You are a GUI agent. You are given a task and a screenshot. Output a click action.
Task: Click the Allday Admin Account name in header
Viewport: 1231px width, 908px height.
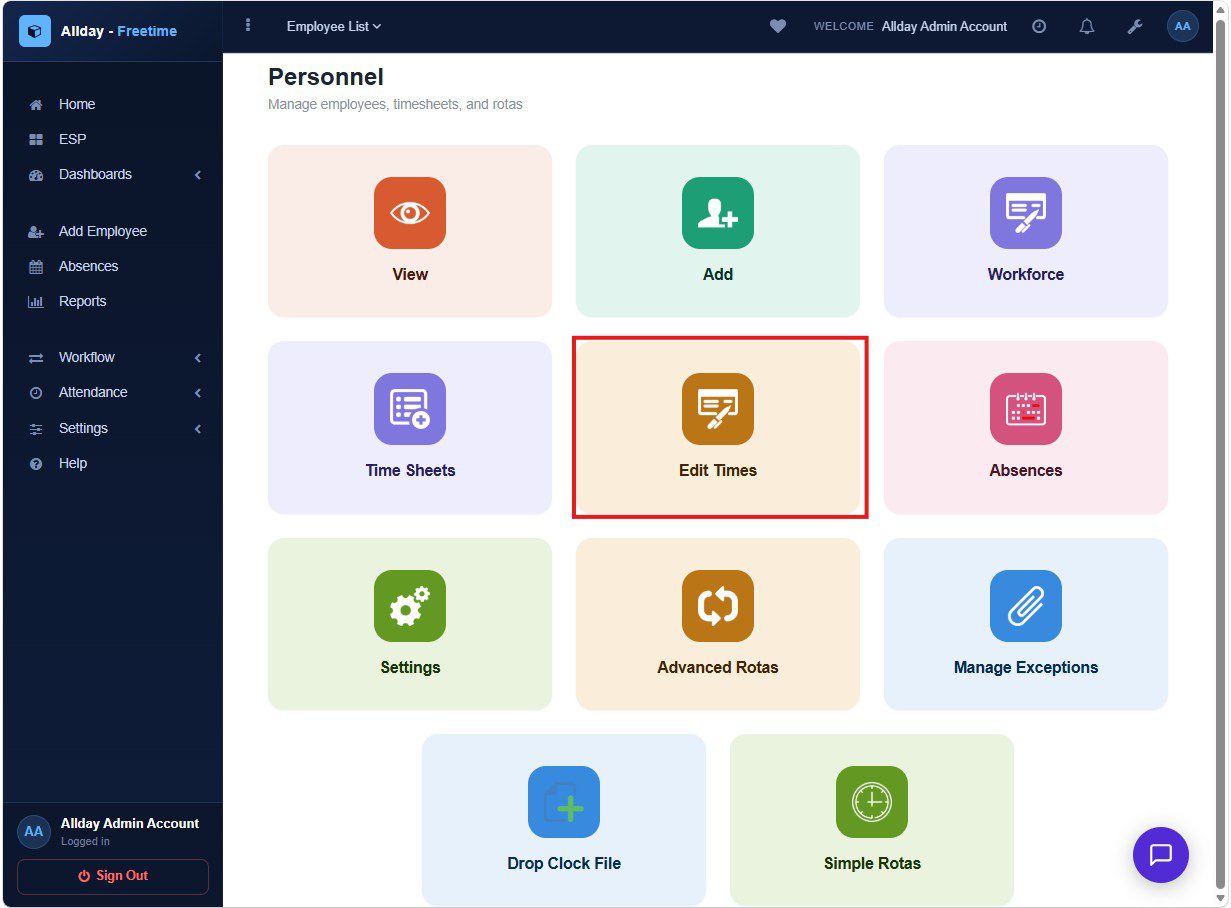click(x=944, y=27)
